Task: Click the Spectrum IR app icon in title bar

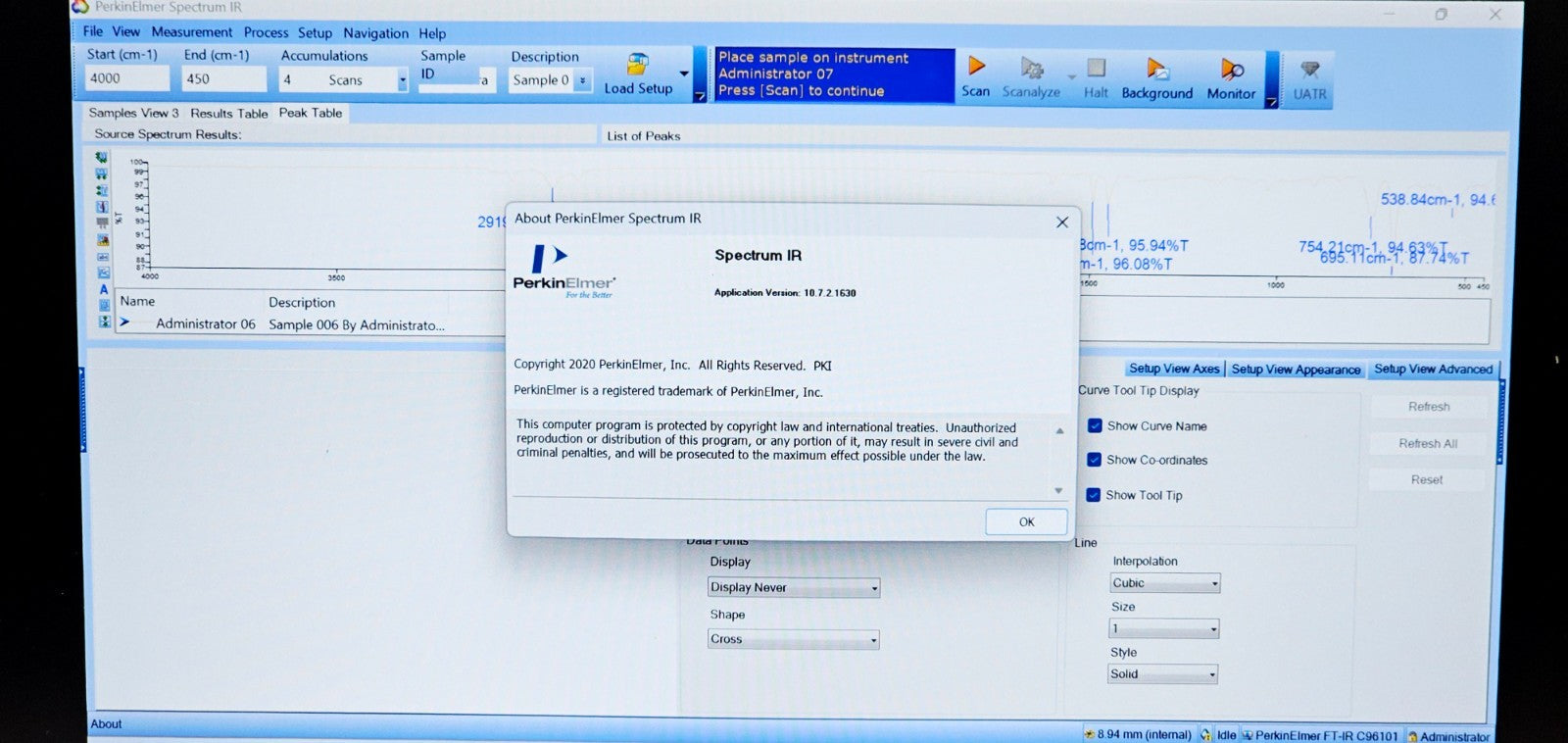Action: point(80,7)
